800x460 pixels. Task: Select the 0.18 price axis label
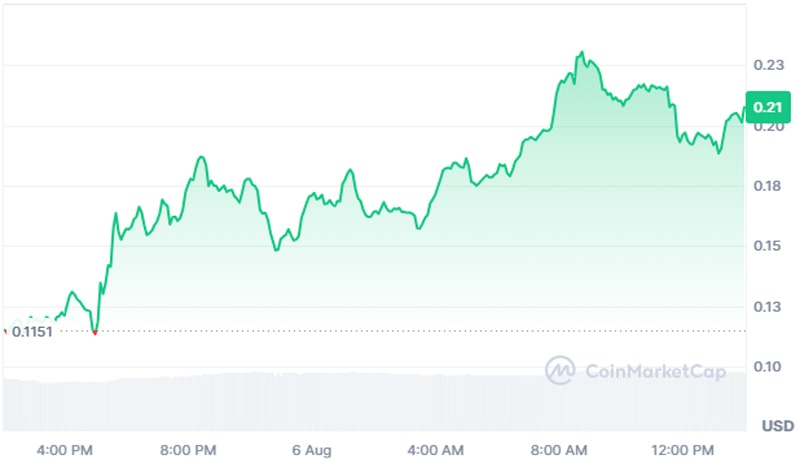769,187
